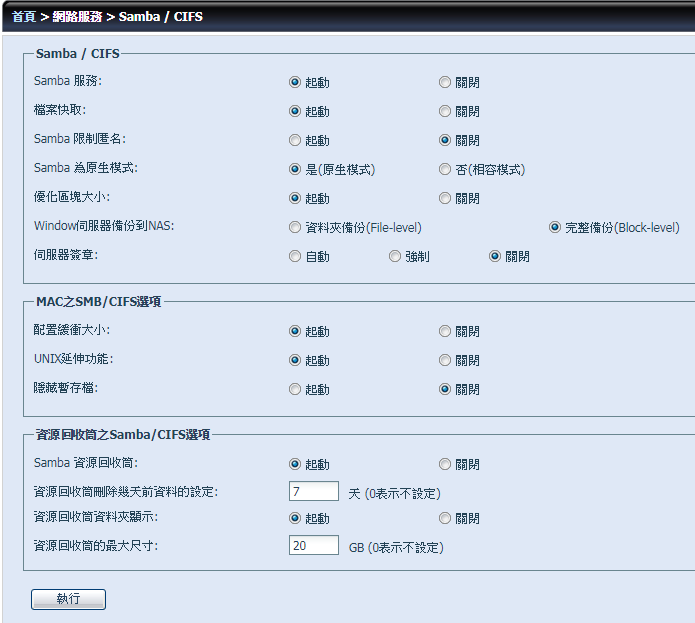695x623 pixels.
Task: Click Window伺服器備份到NAS label
Action: (104, 226)
